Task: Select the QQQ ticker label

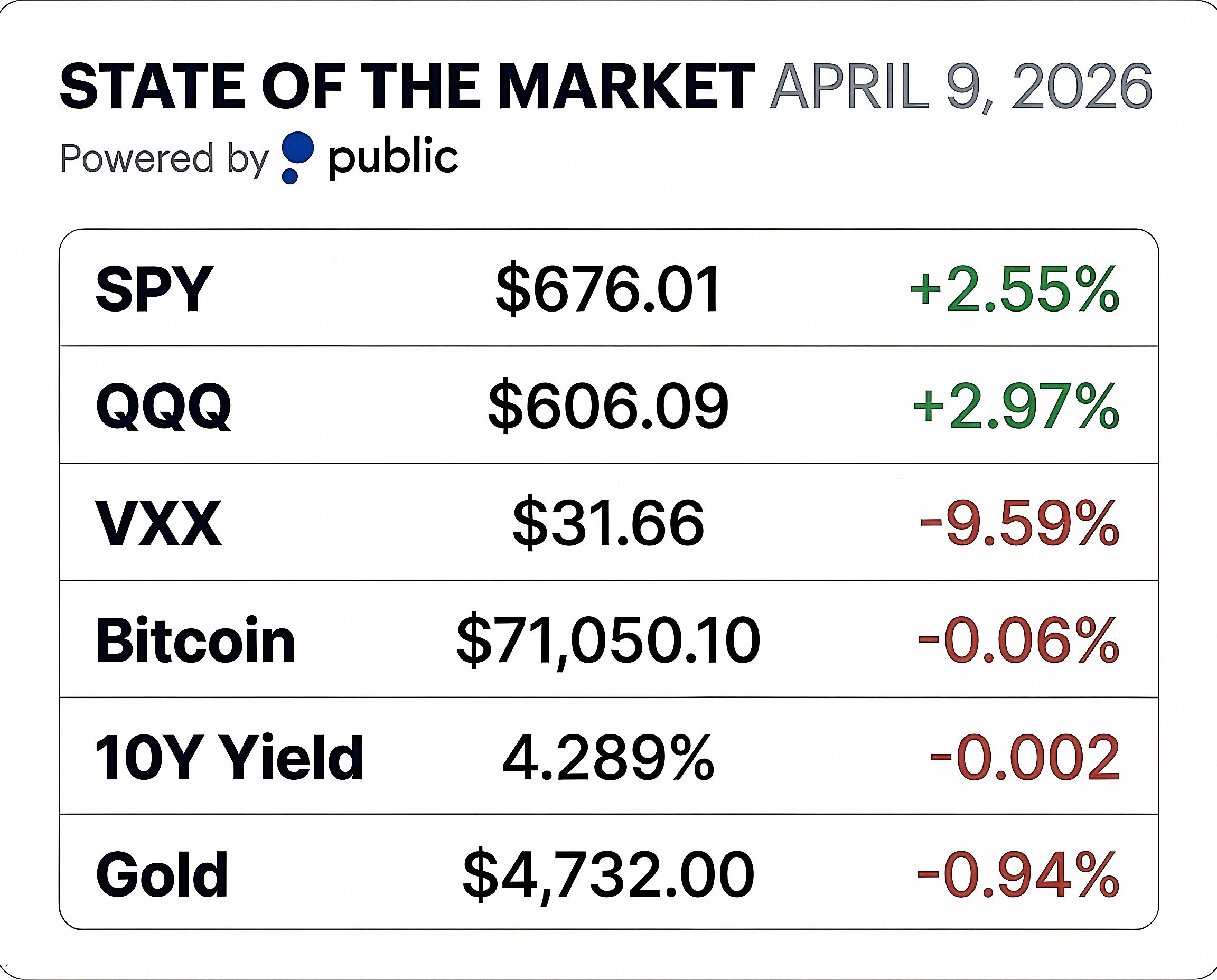Action: pyautogui.click(x=164, y=407)
